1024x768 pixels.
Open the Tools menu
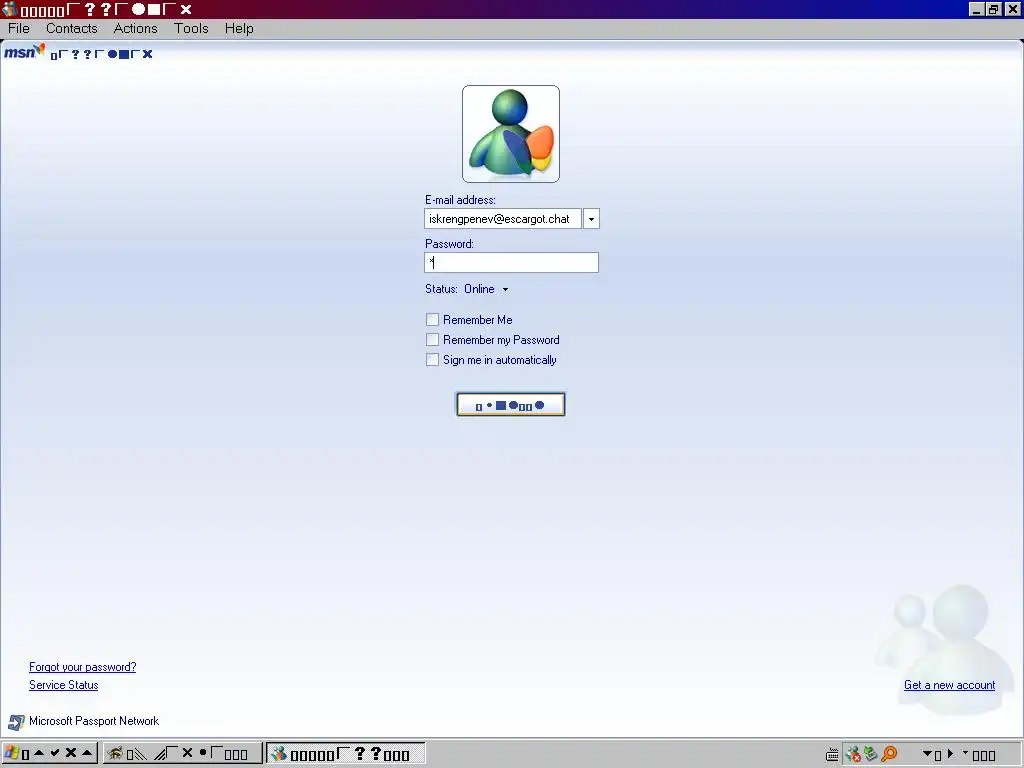coord(191,28)
